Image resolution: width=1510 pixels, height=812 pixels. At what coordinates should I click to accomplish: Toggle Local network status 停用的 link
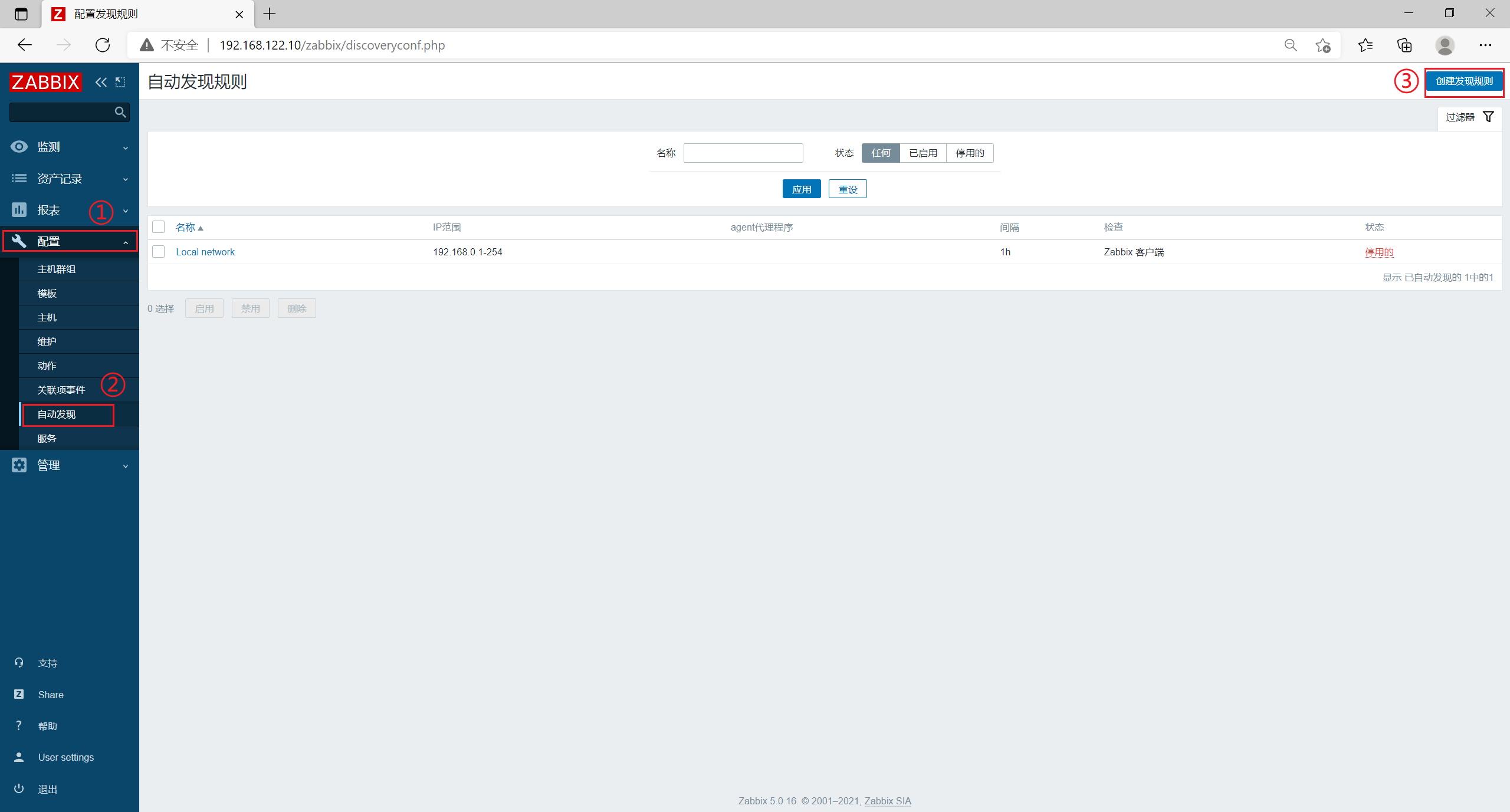pyautogui.click(x=1379, y=252)
